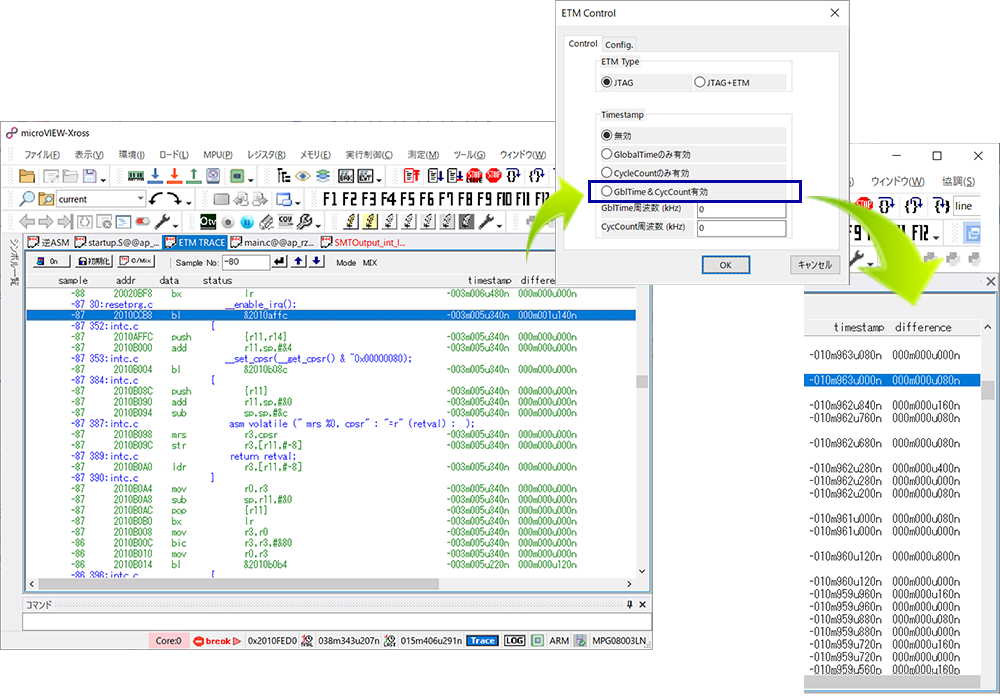
Task: Click the BRK break settings icon
Action: (346, 176)
